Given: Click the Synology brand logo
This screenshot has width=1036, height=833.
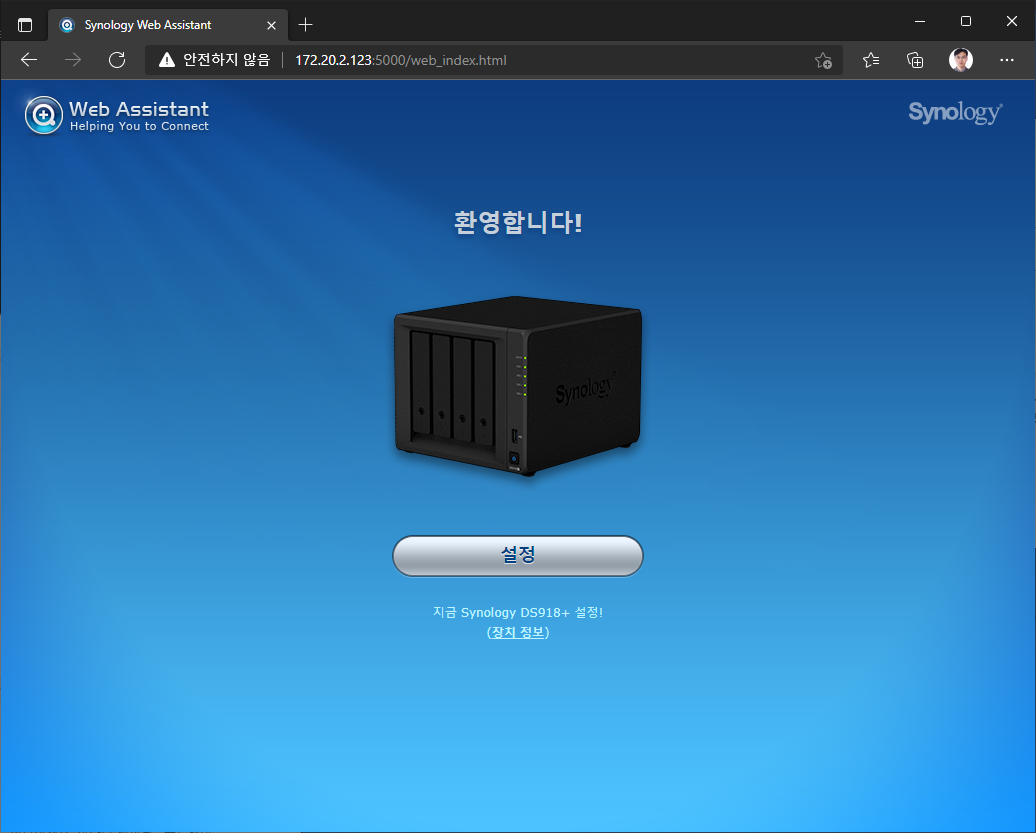Looking at the screenshot, I should [955, 112].
